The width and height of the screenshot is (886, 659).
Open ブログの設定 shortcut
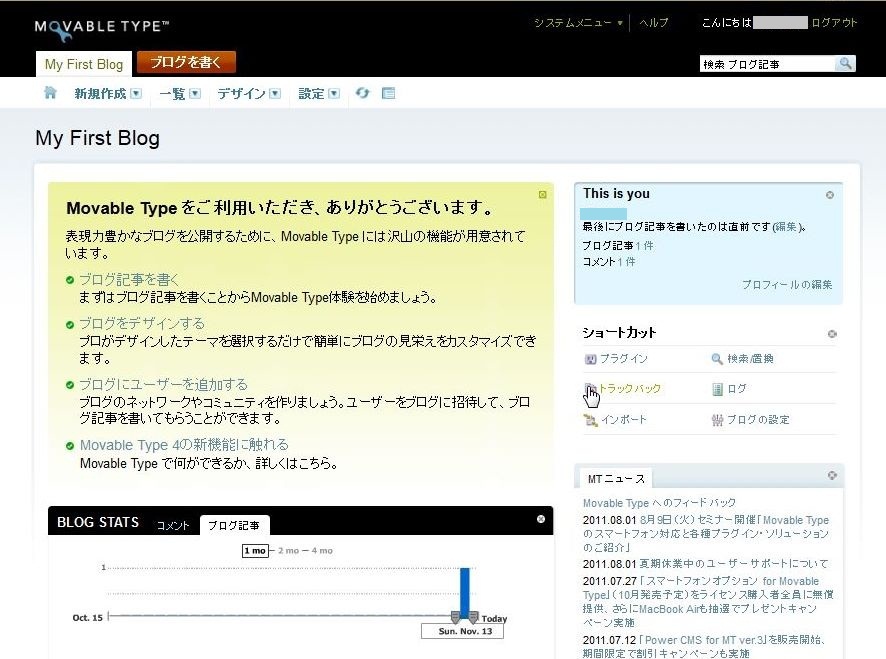coord(750,419)
